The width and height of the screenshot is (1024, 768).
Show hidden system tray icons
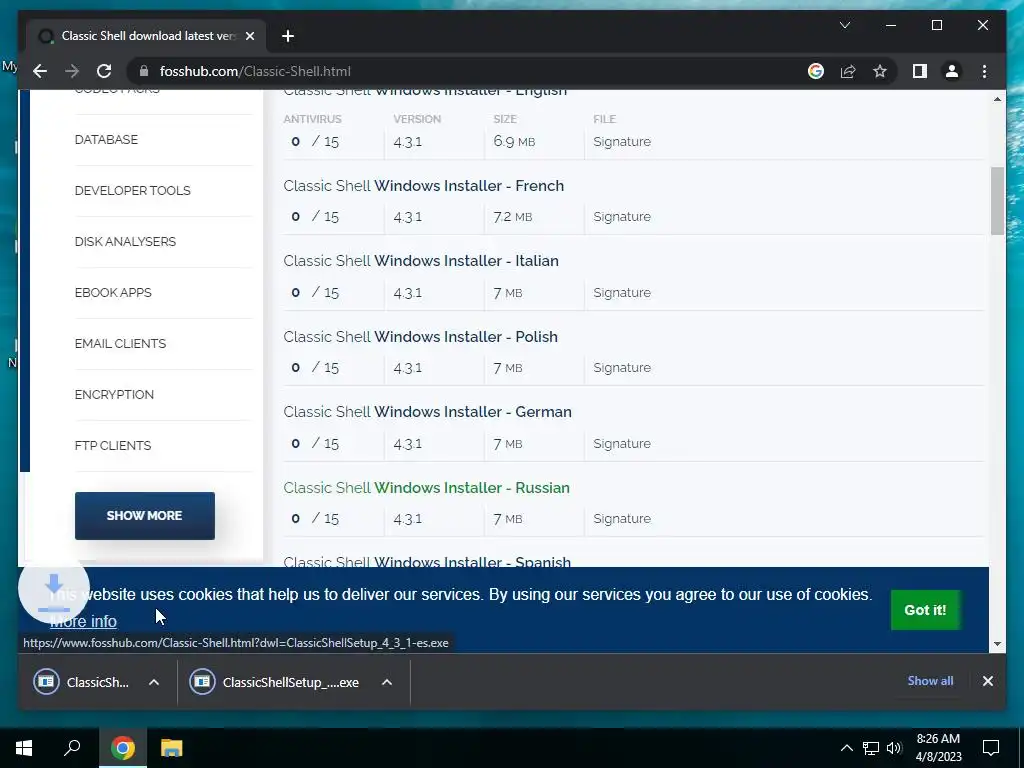846,748
